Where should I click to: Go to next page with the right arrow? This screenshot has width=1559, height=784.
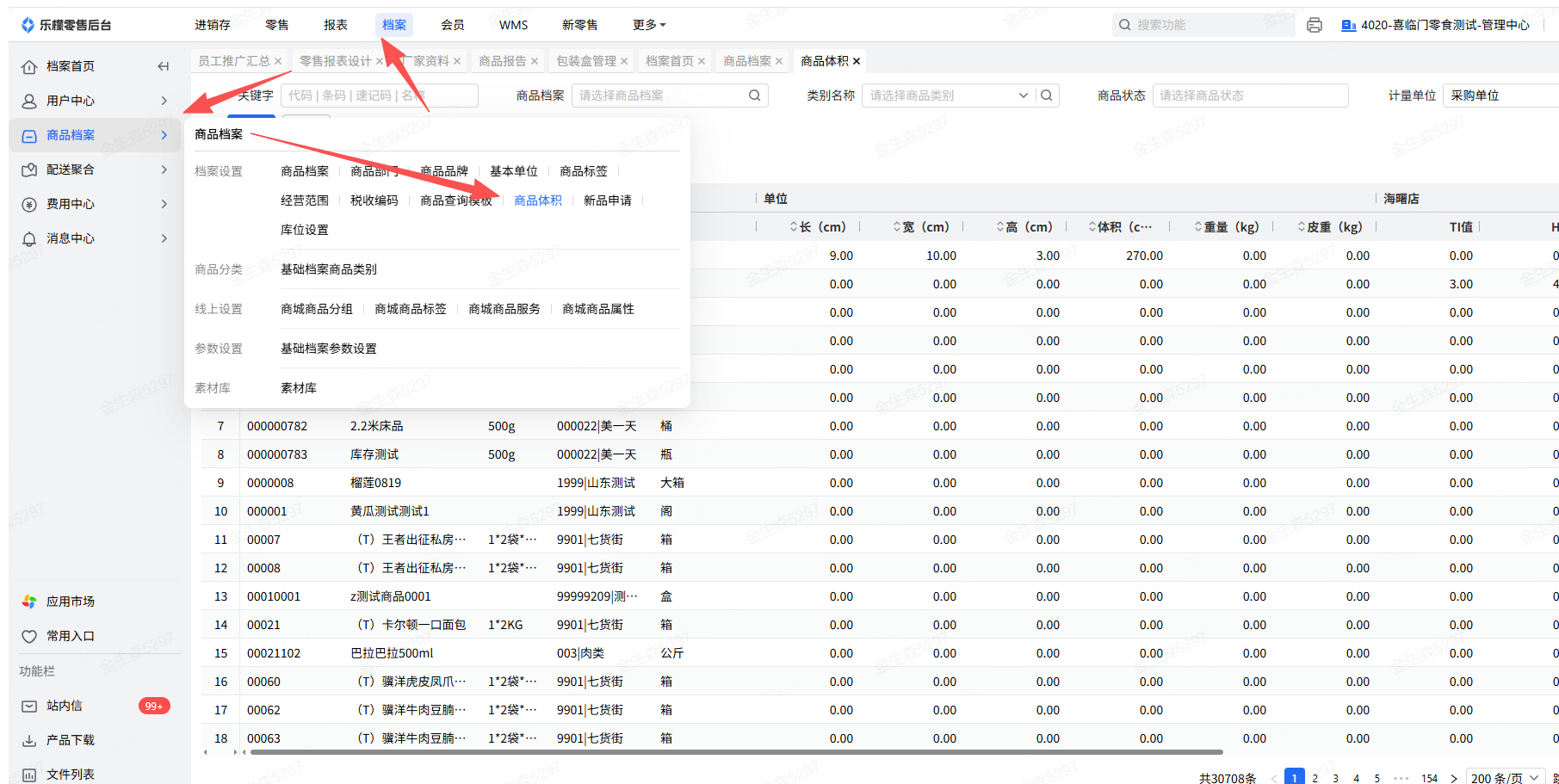click(x=1454, y=778)
